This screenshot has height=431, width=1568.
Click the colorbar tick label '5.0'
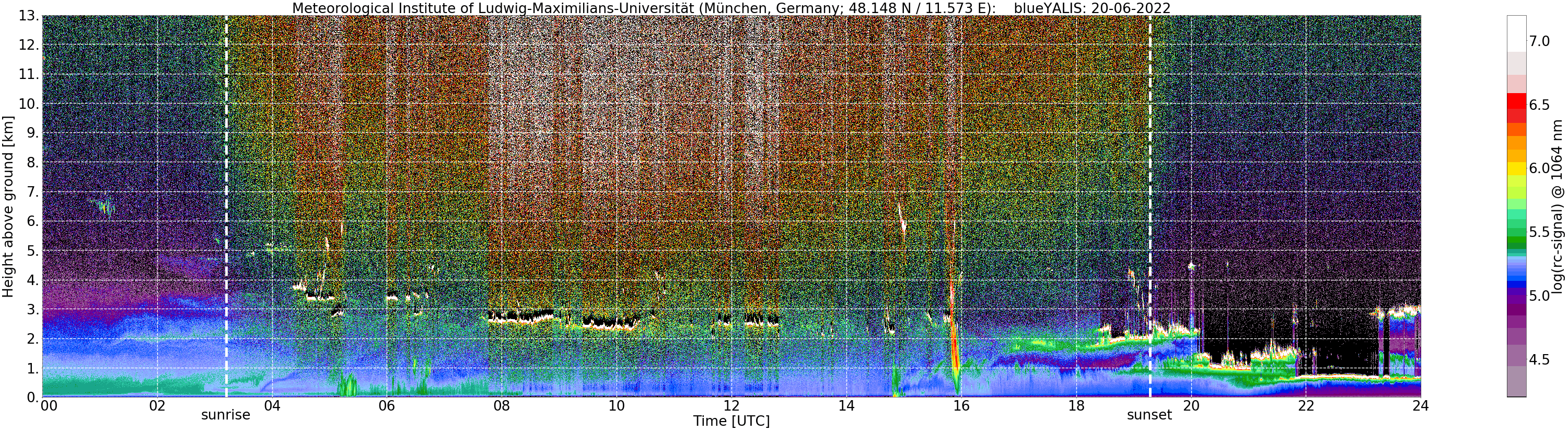1540,296
